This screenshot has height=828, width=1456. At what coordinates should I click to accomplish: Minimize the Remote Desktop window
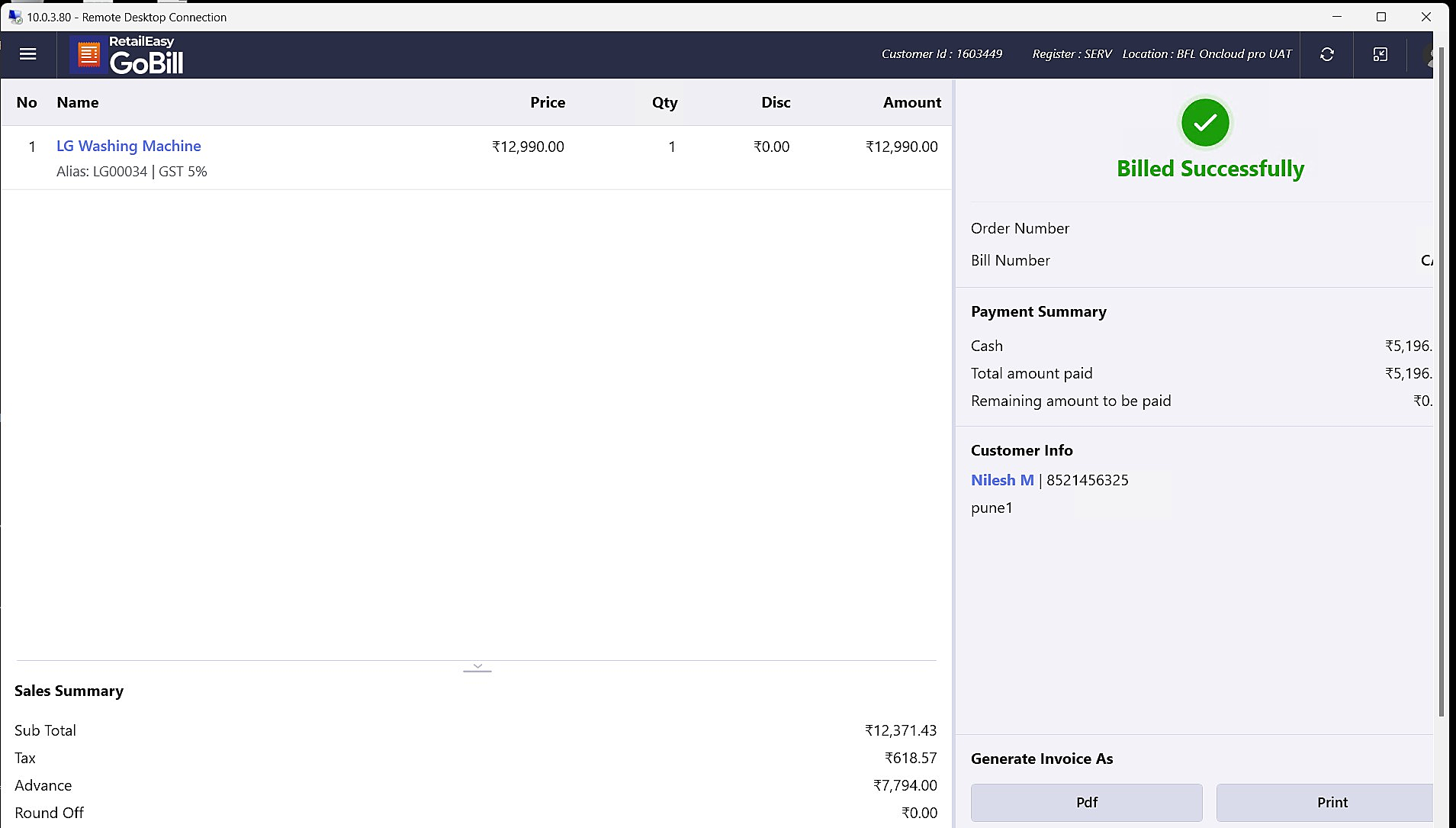(x=1337, y=17)
